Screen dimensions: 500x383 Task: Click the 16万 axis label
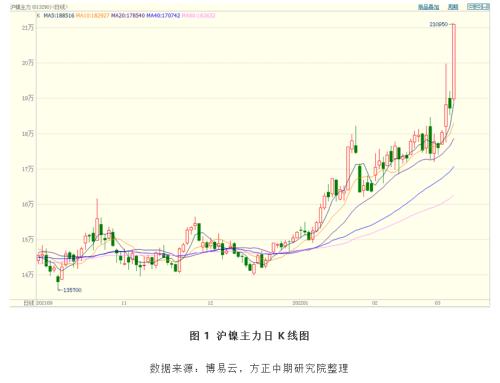(28, 204)
